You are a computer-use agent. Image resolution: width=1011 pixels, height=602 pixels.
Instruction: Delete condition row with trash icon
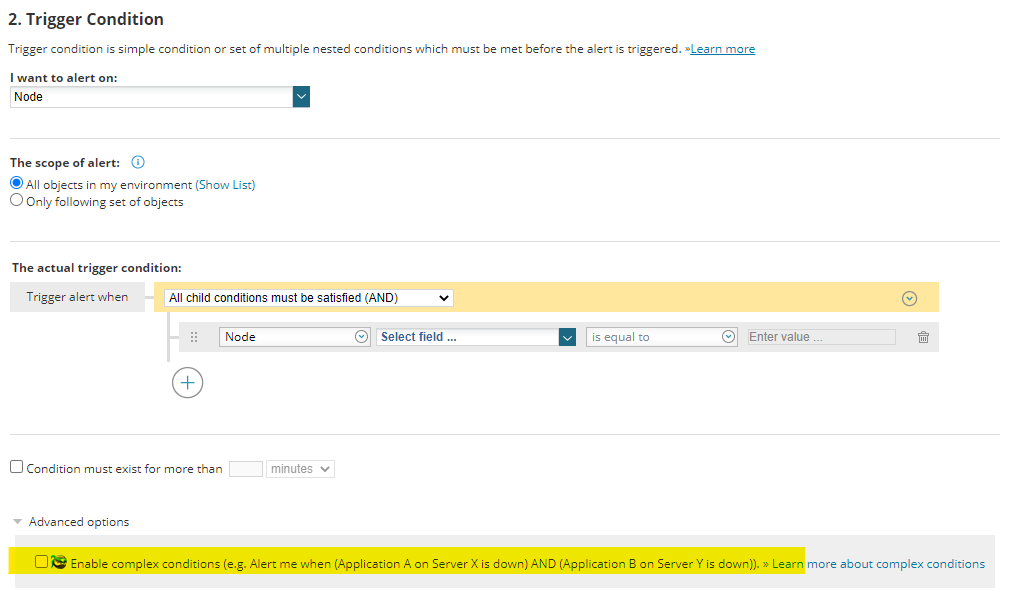click(923, 337)
